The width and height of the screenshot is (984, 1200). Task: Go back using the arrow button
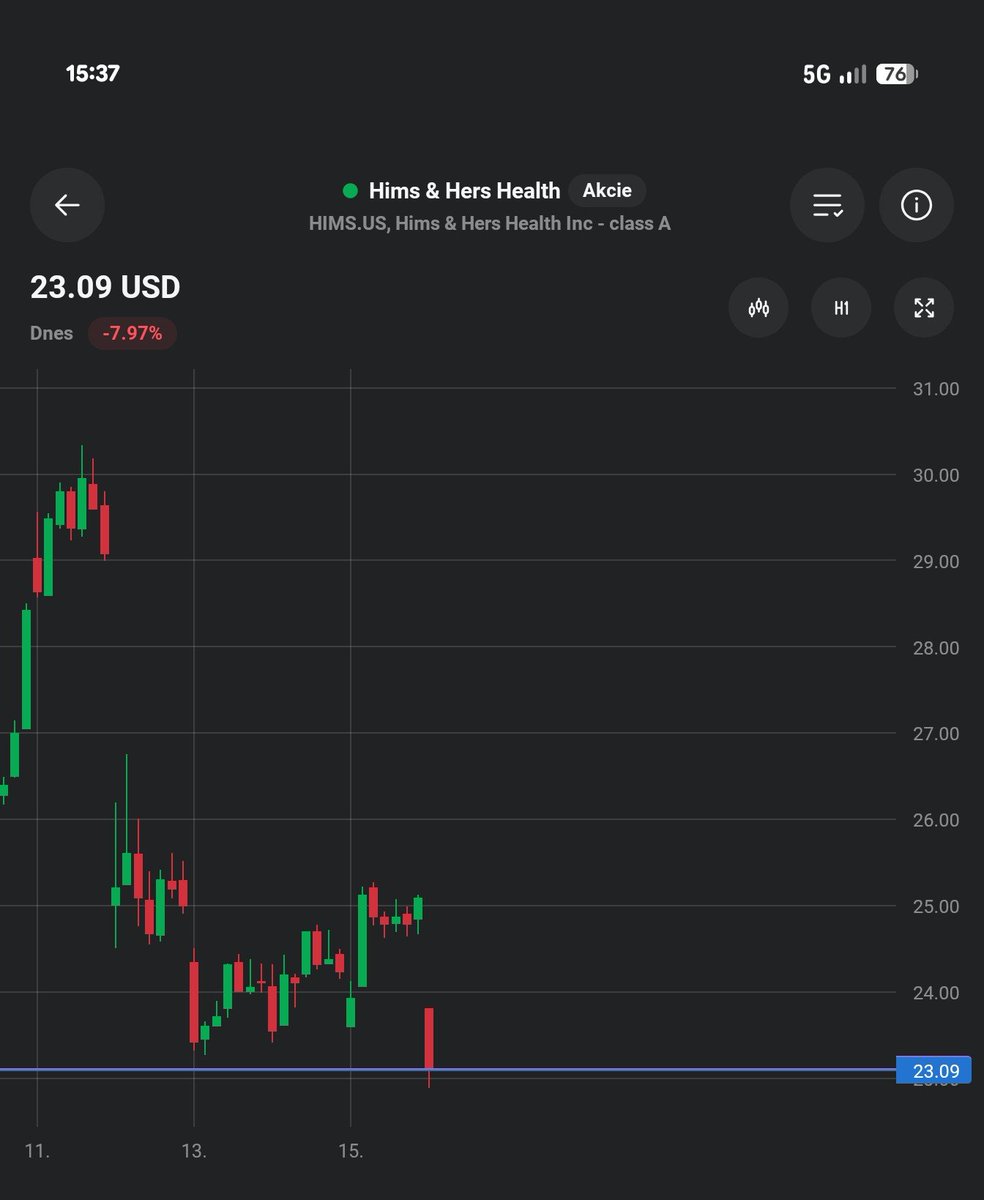(67, 205)
